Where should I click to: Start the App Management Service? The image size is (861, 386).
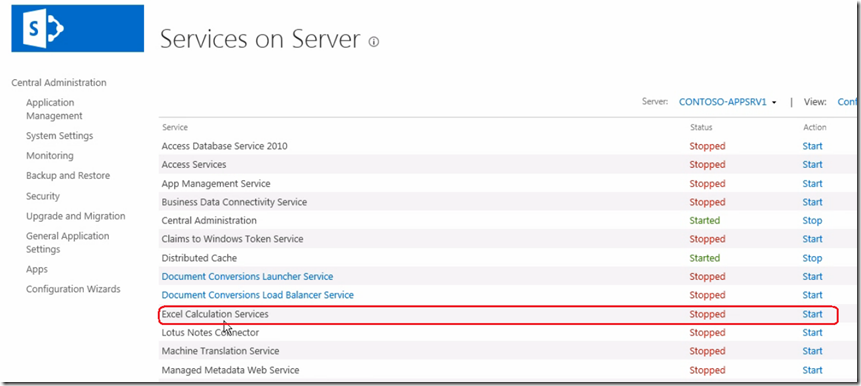coord(812,183)
